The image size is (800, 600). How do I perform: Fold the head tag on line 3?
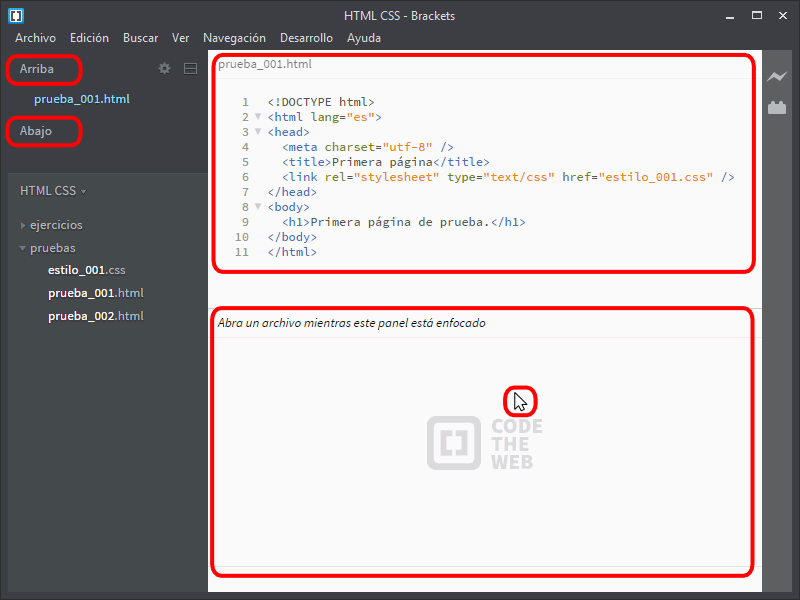pos(258,132)
